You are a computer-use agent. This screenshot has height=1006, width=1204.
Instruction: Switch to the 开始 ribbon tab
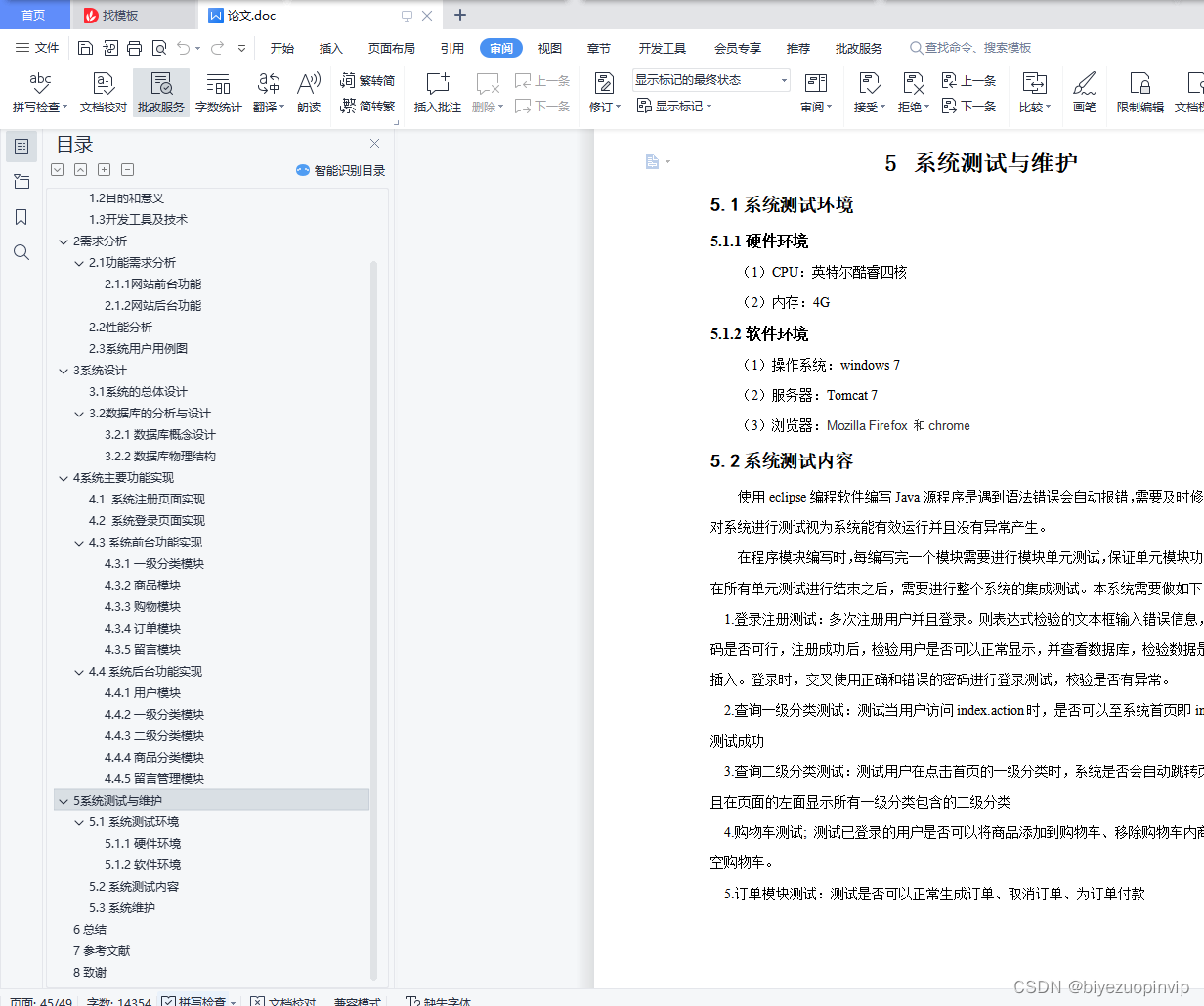click(282, 48)
